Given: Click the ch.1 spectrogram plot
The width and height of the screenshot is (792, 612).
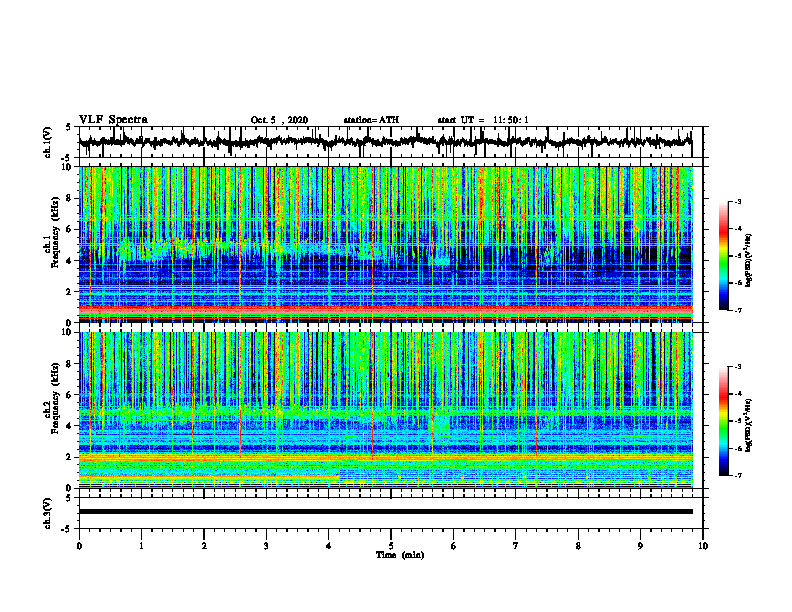Looking at the screenshot, I should pyautogui.click(x=386, y=244).
